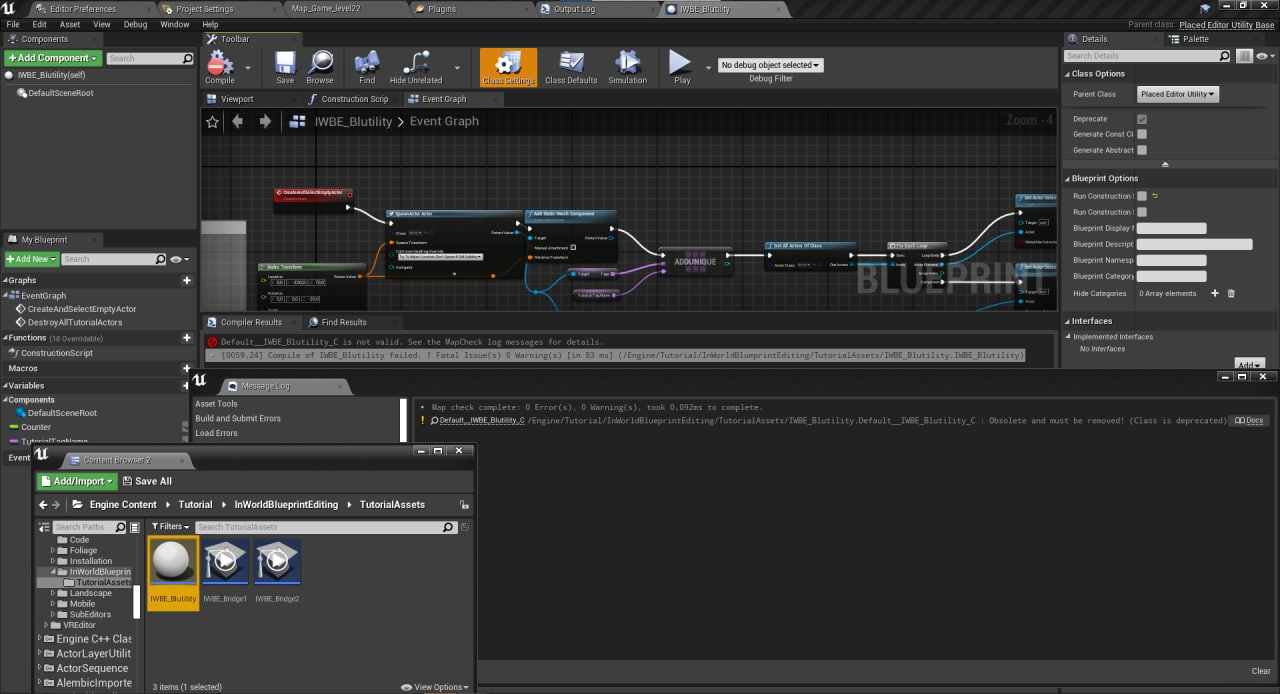The width and height of the screenshot is (1280, 694).
Task: Empty the Hide Categories array with trash icon
Action: (x=1231, y=293)
